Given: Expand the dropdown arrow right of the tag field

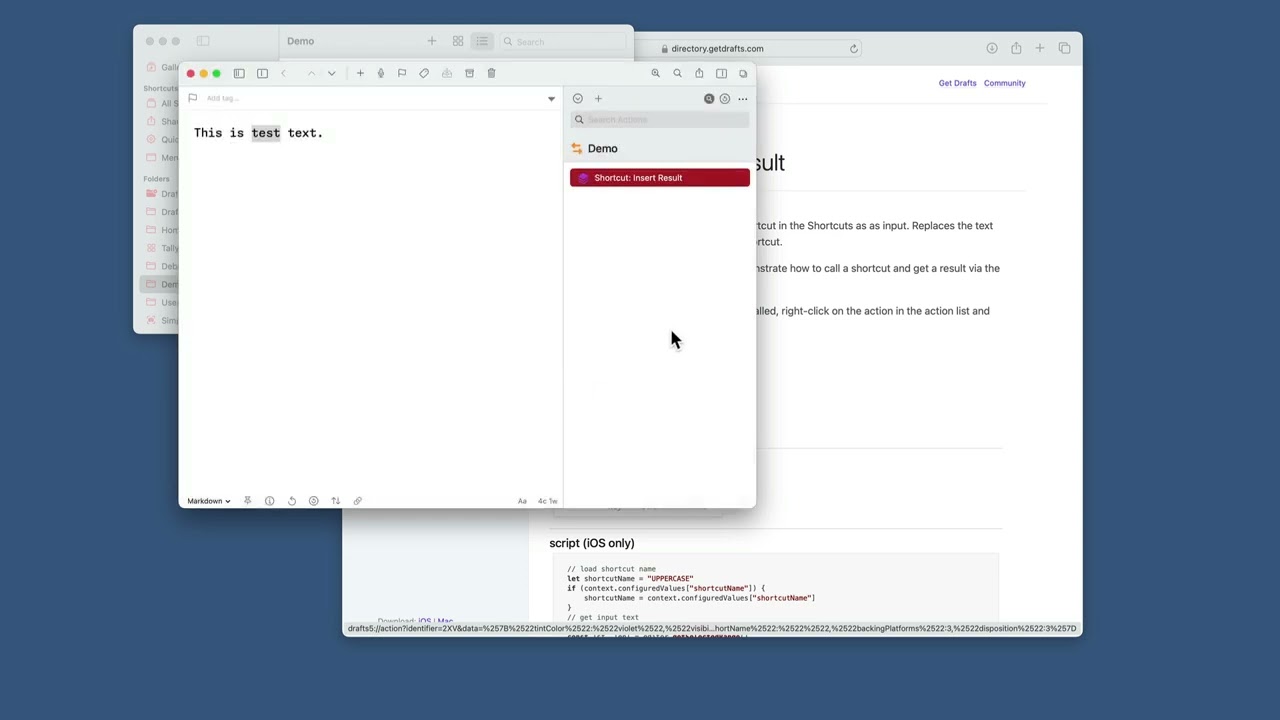Looking at the screenshot, I should click(551, 99).
